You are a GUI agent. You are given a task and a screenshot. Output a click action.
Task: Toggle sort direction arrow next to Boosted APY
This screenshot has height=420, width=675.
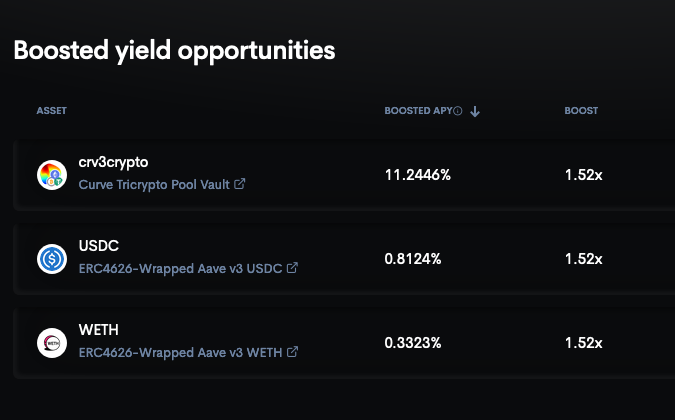coord(475,111)
